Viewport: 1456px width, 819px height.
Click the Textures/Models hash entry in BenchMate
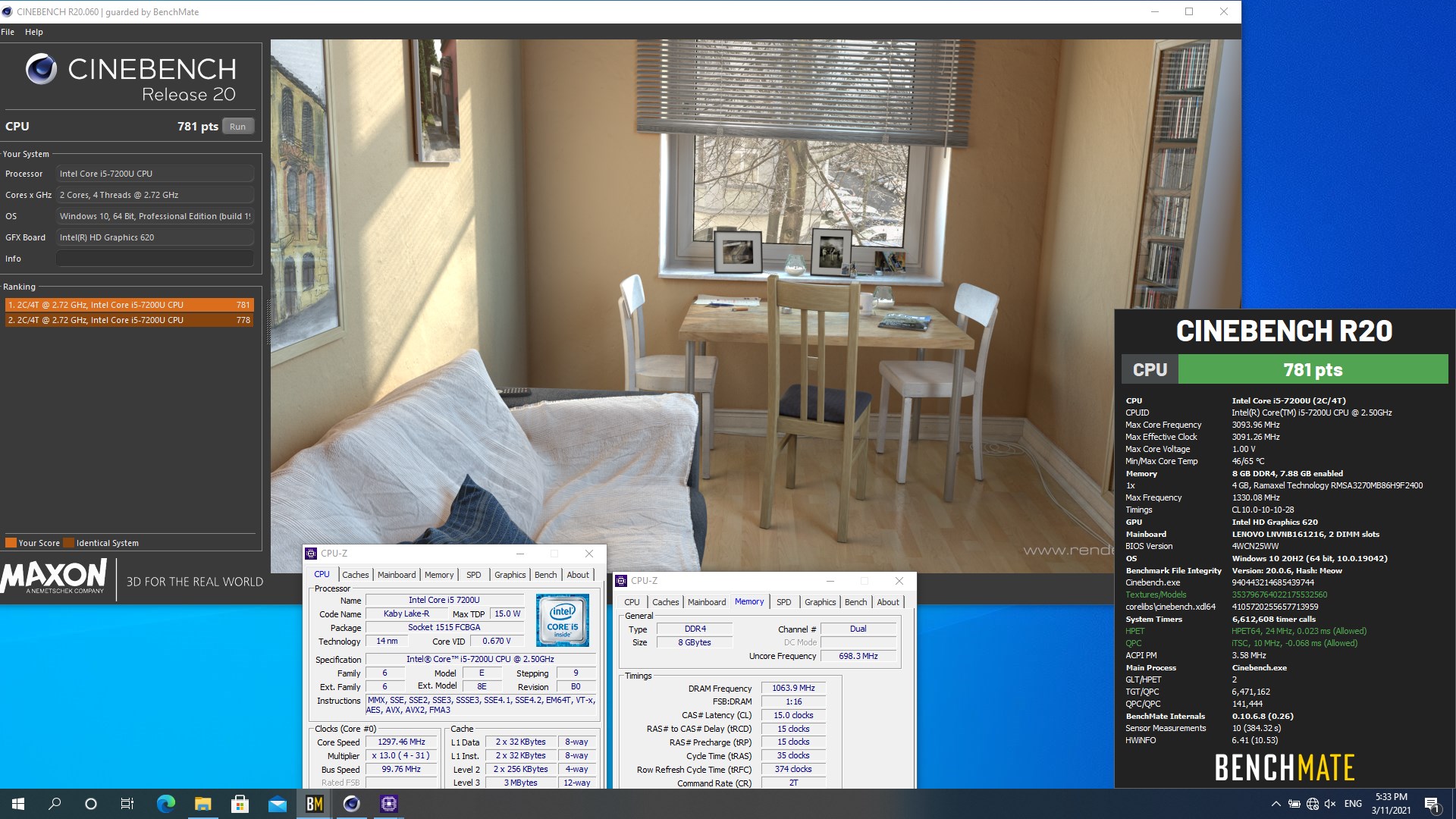coord(1226,595)
